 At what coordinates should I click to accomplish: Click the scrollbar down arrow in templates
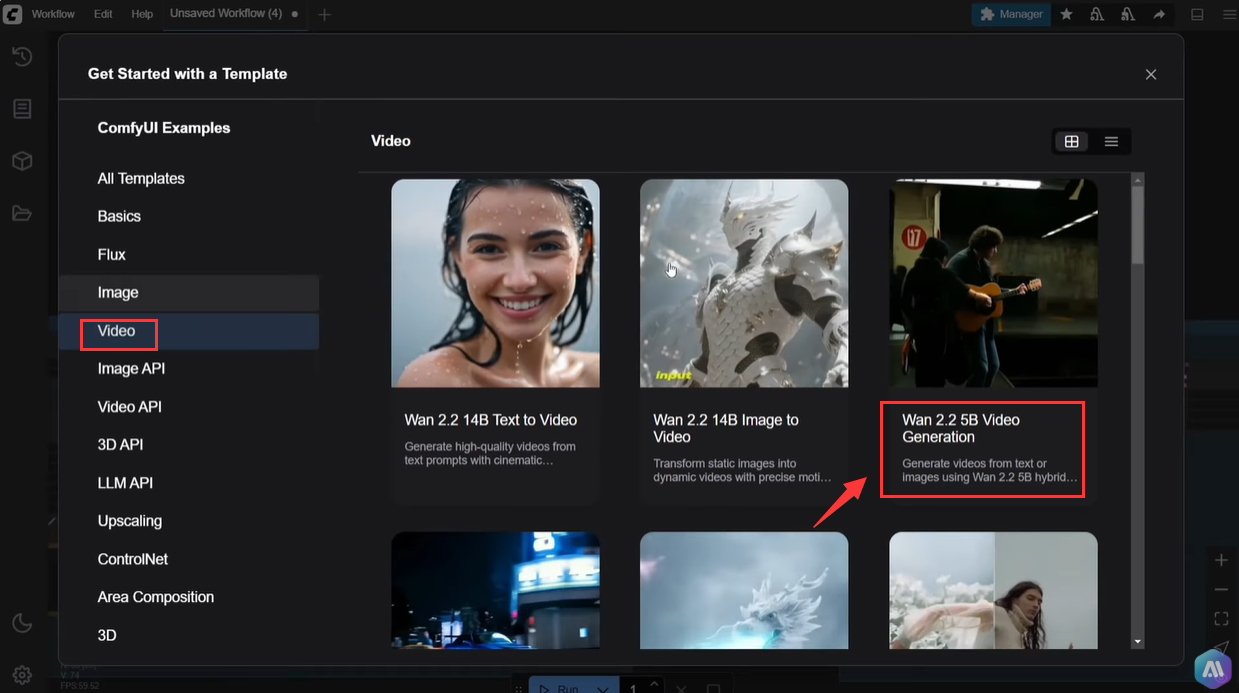[1137, 642]
